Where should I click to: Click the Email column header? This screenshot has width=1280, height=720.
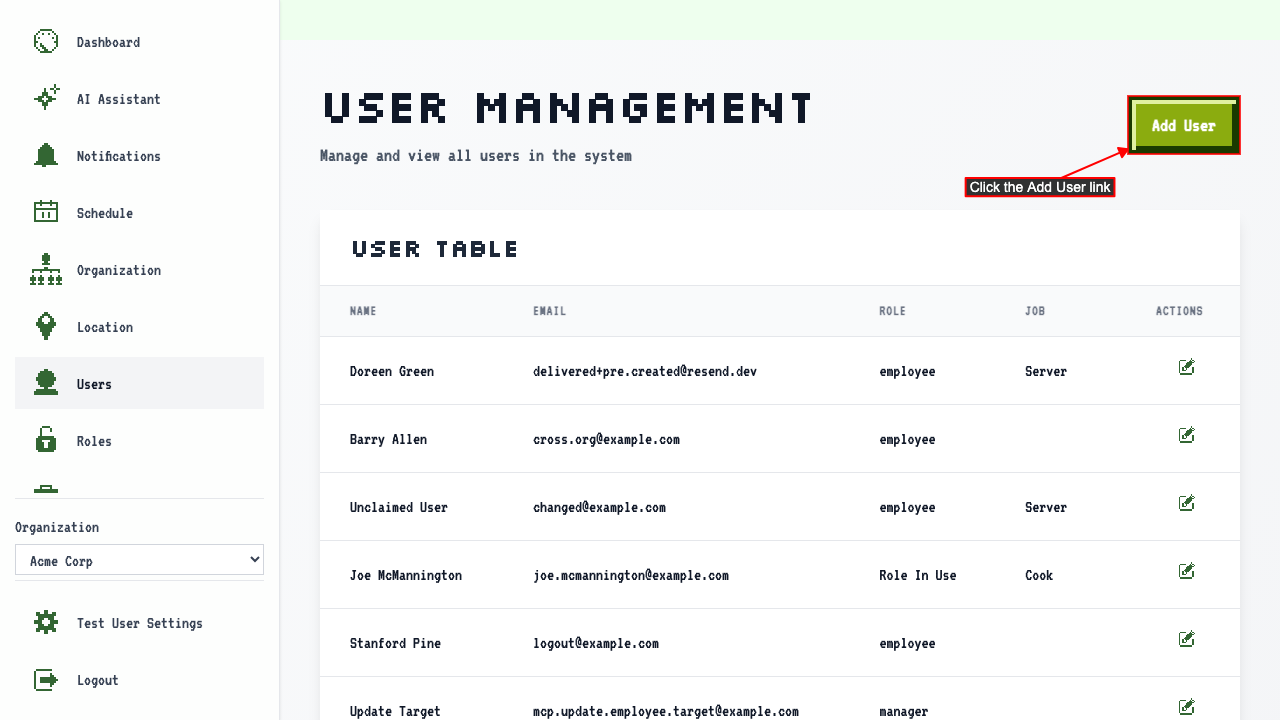549,311
